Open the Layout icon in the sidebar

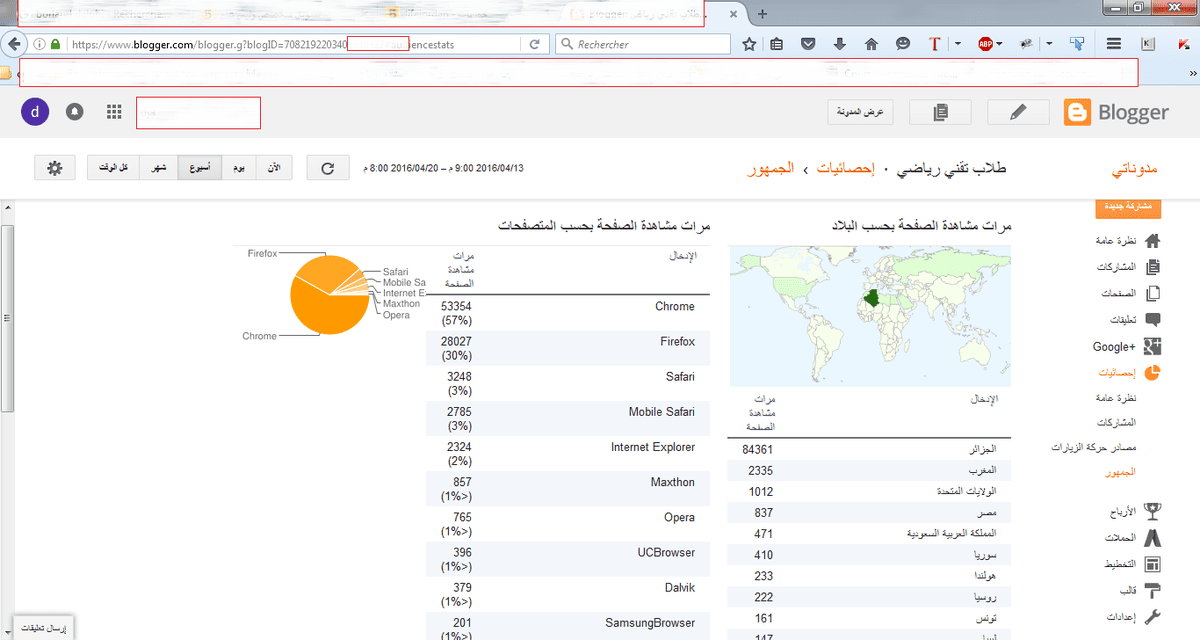click(x=1152, y=565)
